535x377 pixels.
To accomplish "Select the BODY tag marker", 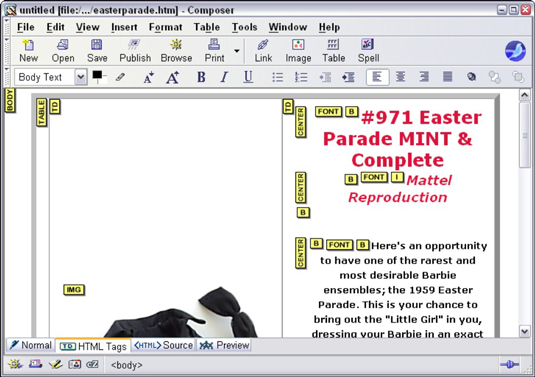I will 10,100.
